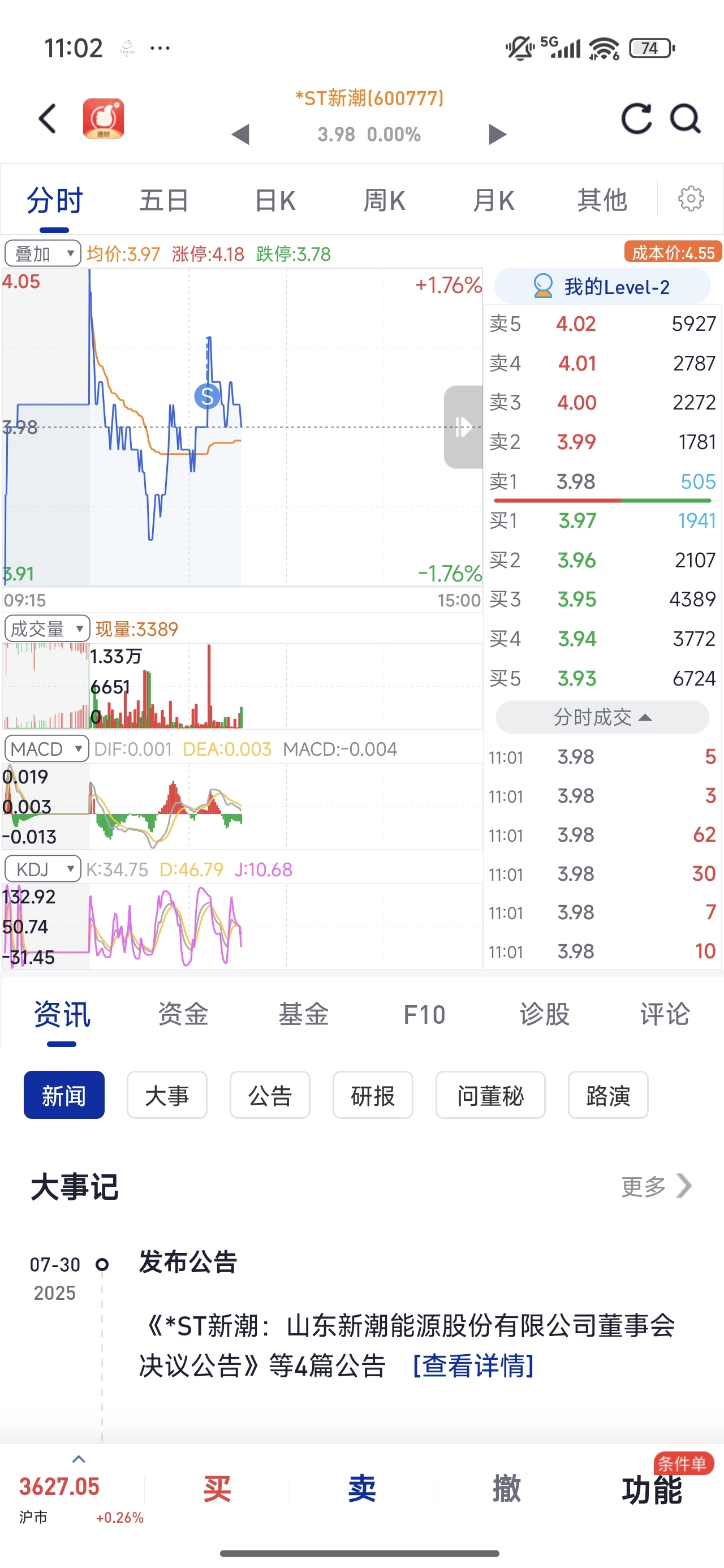Select the 月K chart tab

493,200
